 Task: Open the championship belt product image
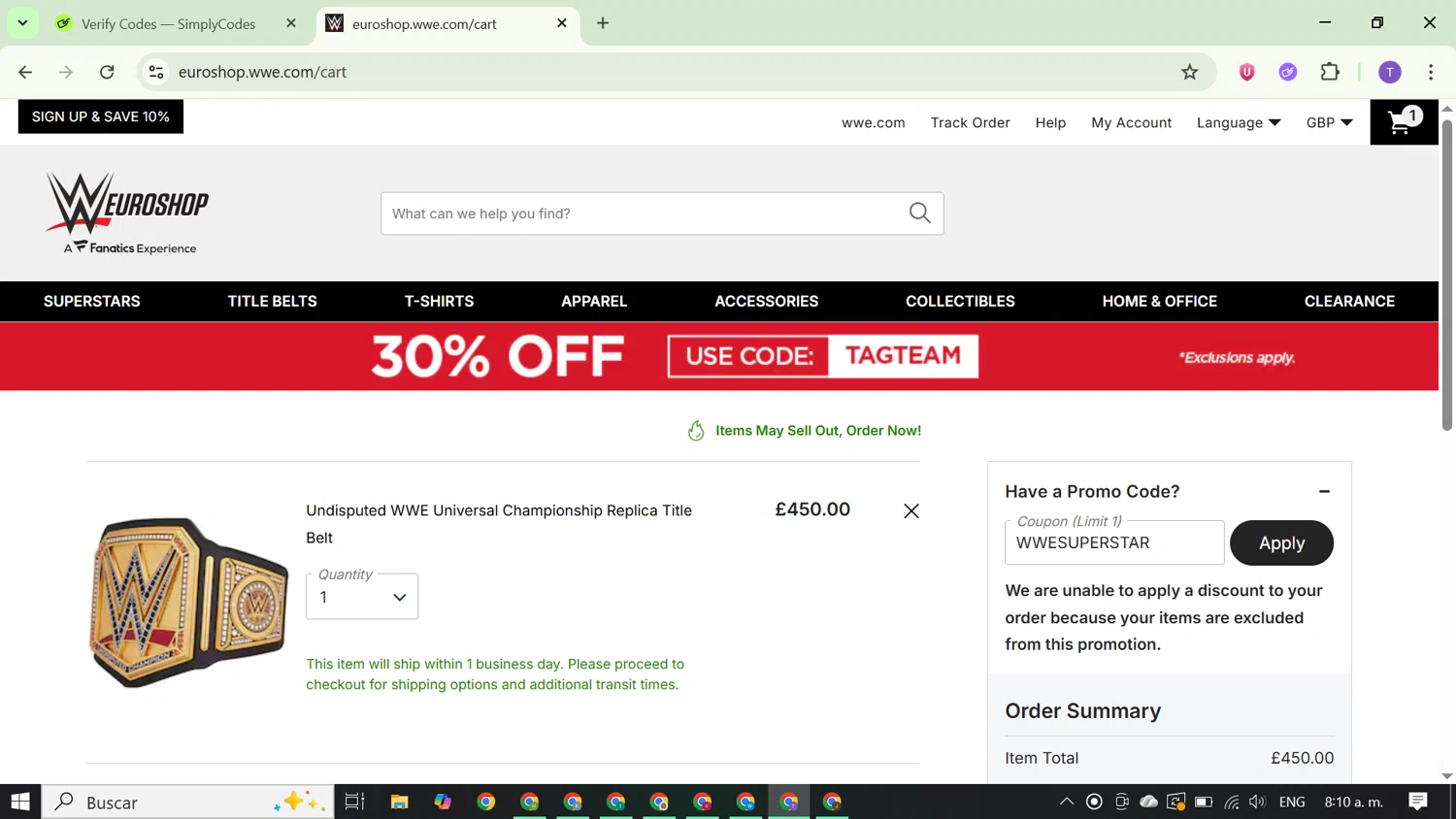click(x=188, y=602)
